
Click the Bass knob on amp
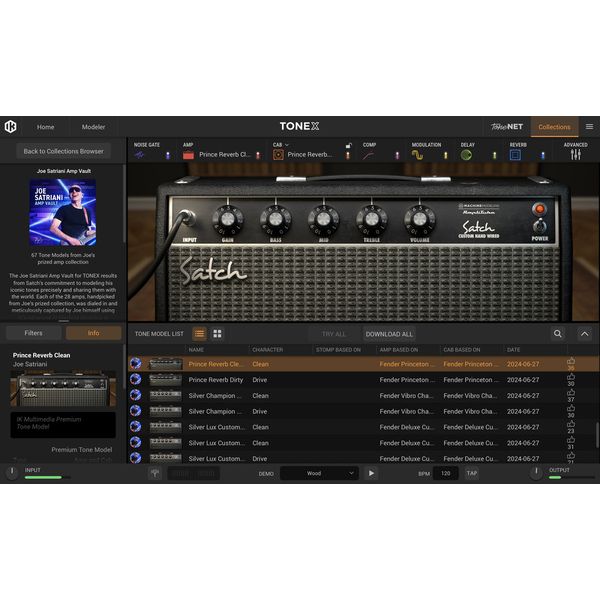[276, 220]
